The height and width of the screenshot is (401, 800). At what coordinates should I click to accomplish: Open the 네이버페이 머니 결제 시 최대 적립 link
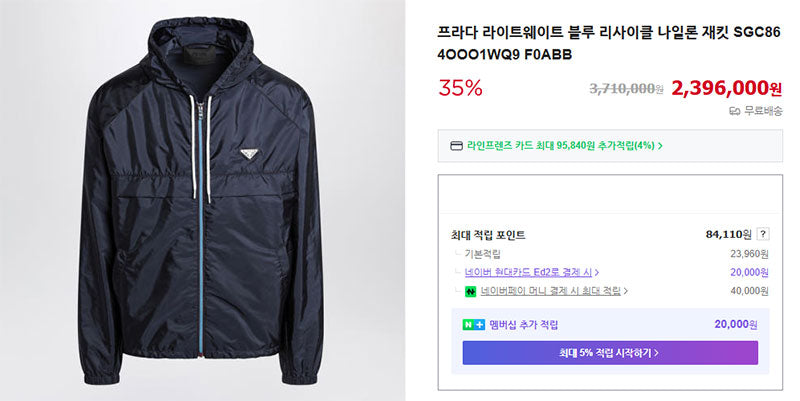[551, 291]
